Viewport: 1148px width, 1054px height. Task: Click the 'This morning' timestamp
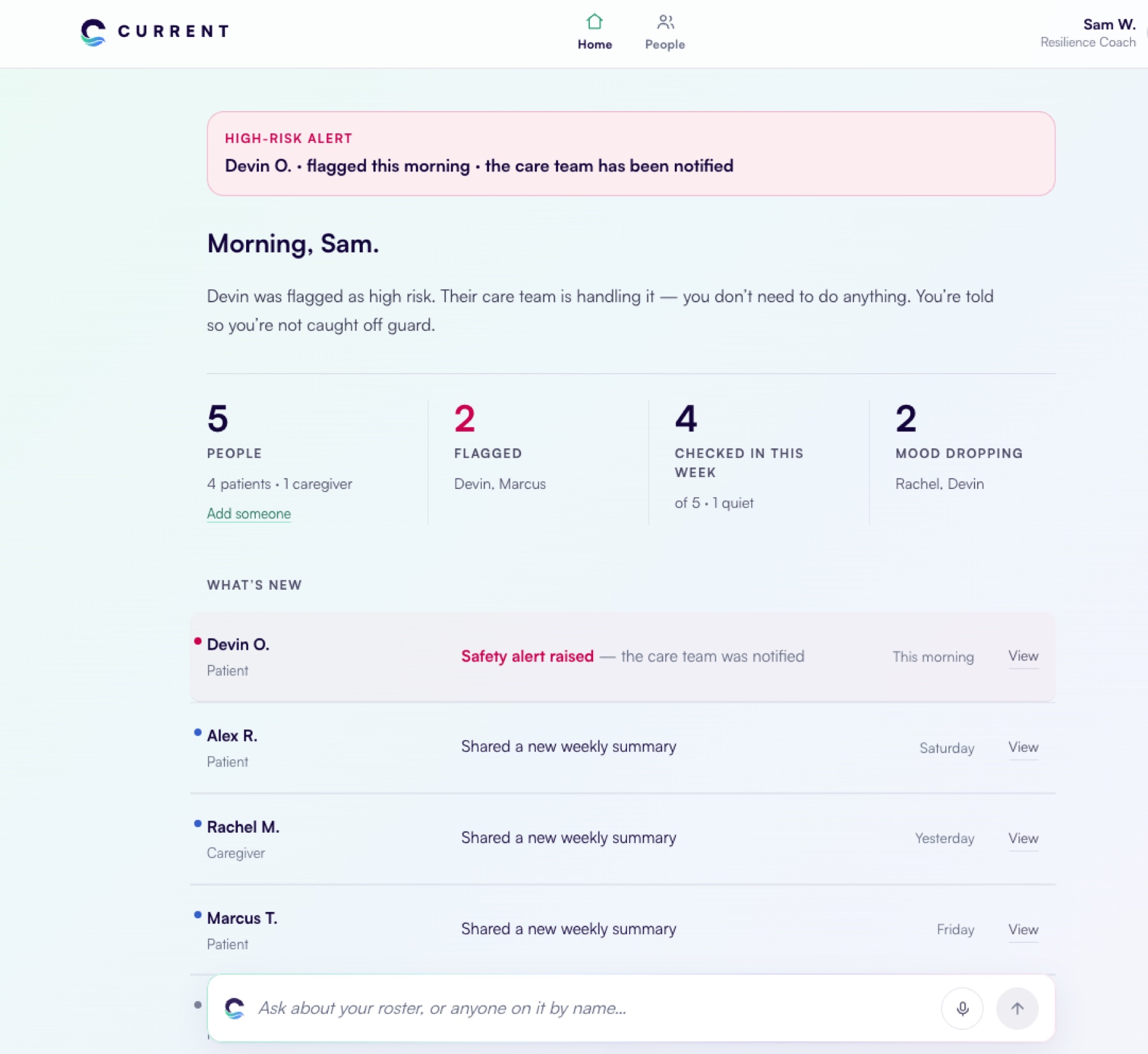[x=933, y=657]
